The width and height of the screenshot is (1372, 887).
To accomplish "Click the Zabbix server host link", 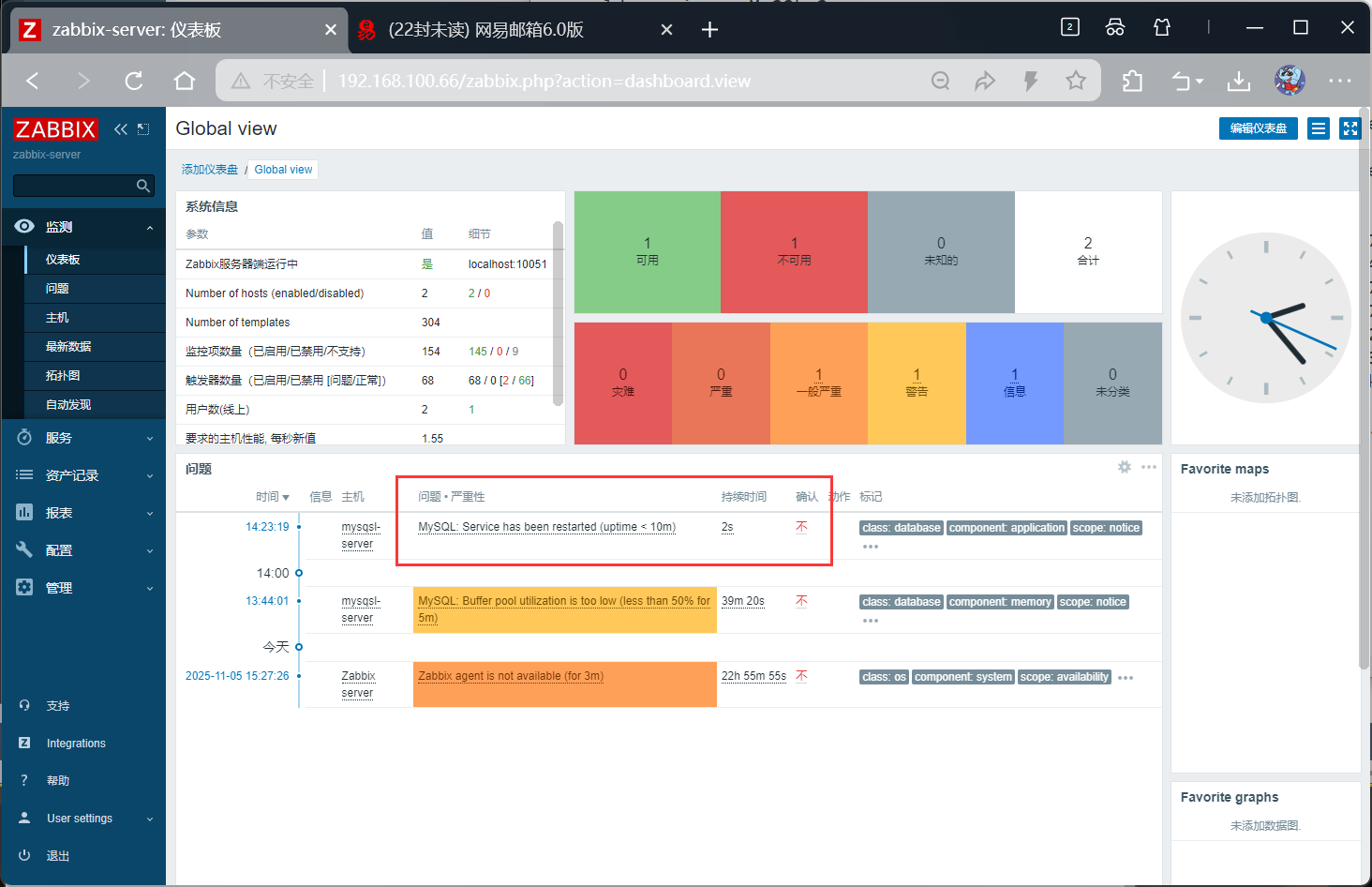I will pos(357,684).
